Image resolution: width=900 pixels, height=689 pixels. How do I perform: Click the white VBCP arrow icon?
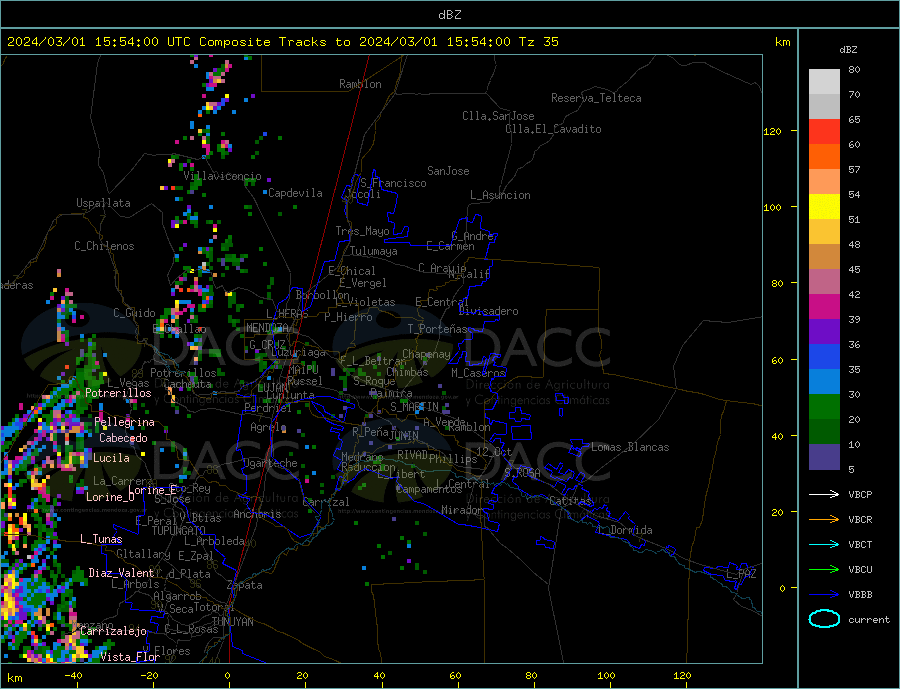824,494
